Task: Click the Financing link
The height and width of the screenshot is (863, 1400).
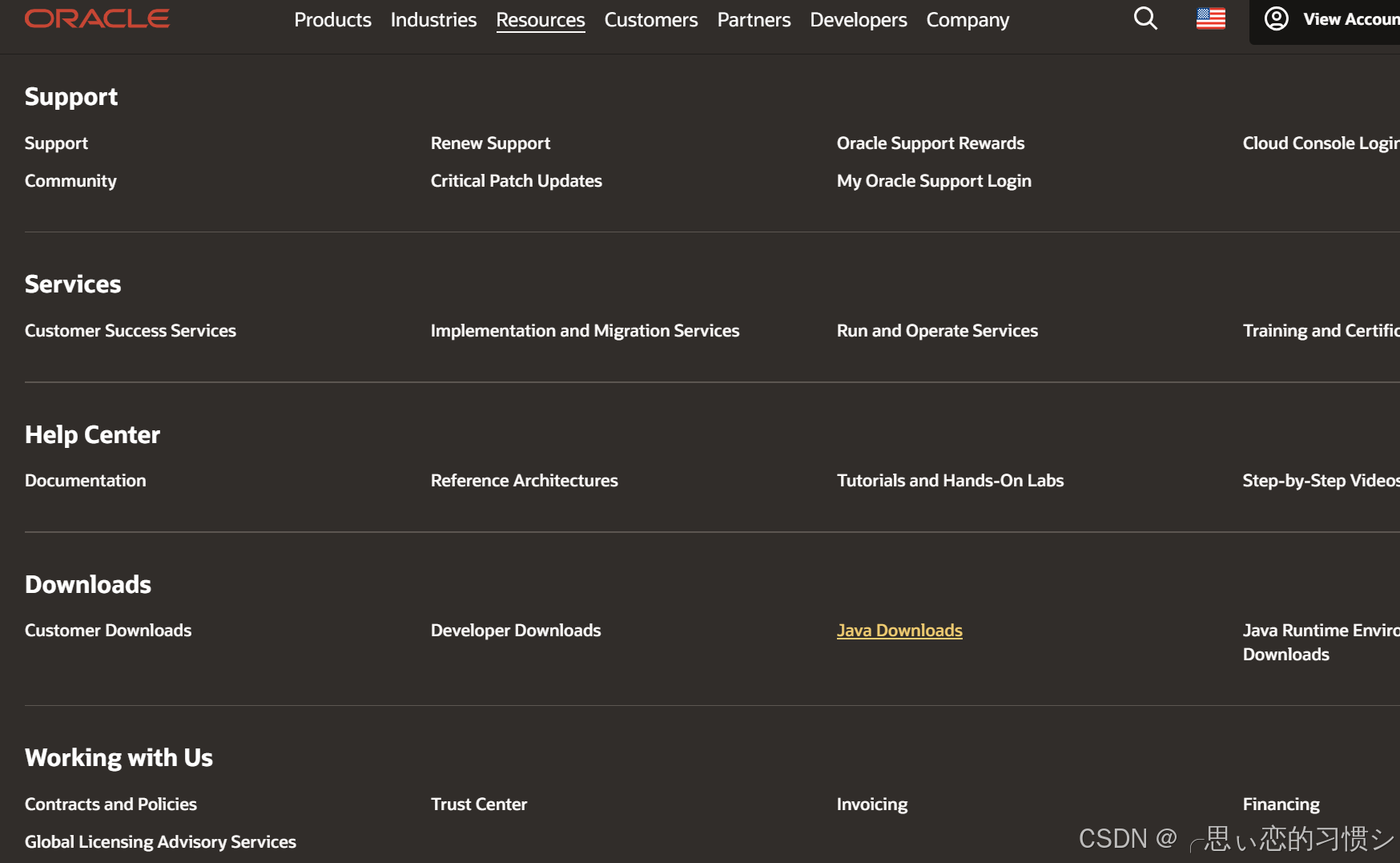Action: (x=1281, y=805)
